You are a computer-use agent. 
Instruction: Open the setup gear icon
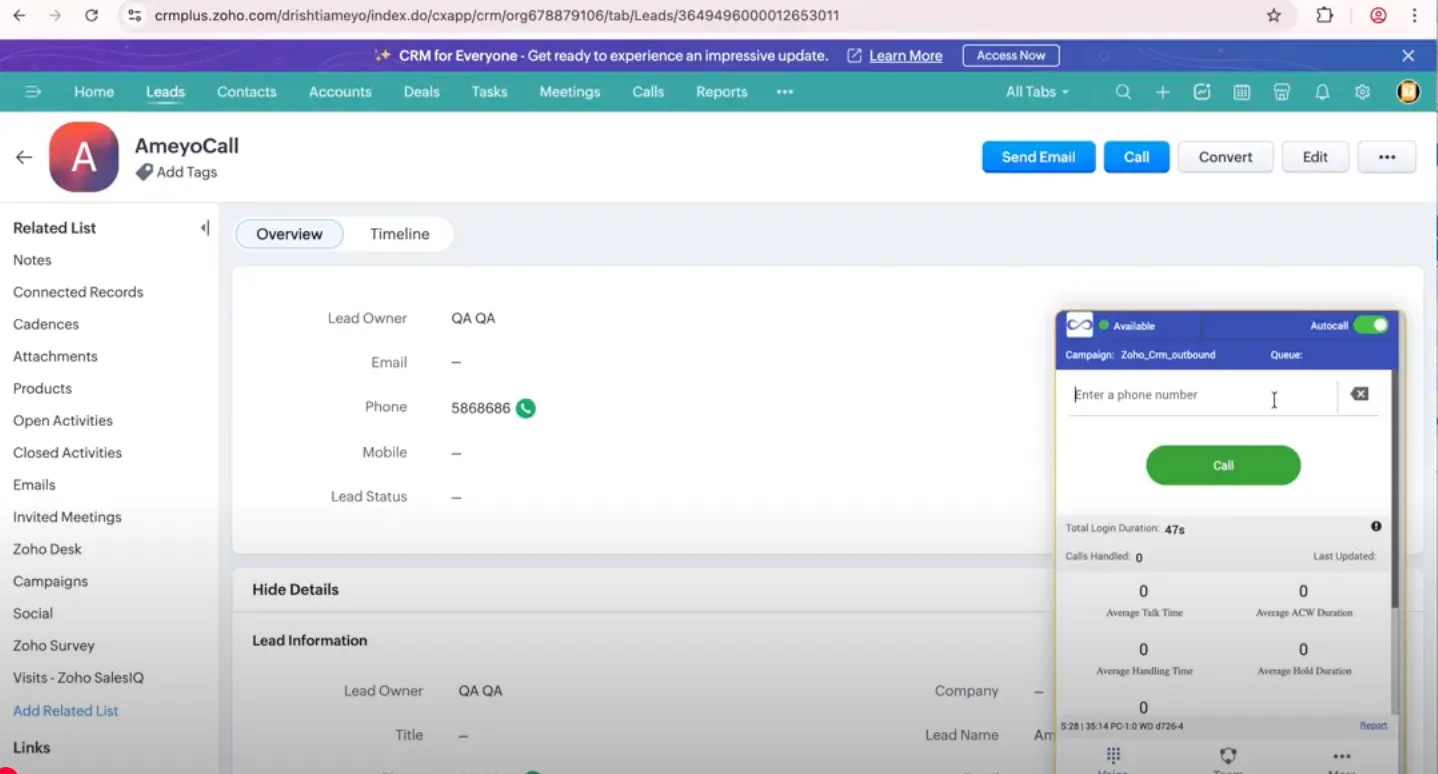1362,92
